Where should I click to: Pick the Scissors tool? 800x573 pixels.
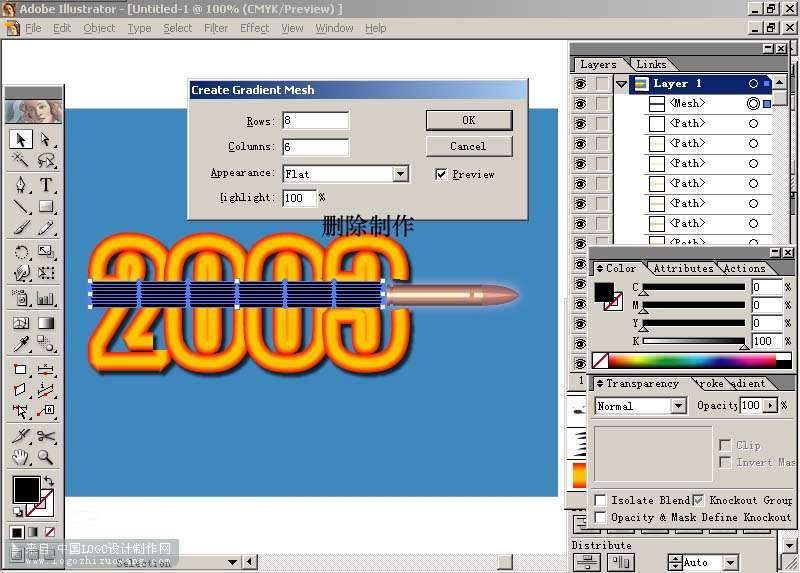(46, 436)
